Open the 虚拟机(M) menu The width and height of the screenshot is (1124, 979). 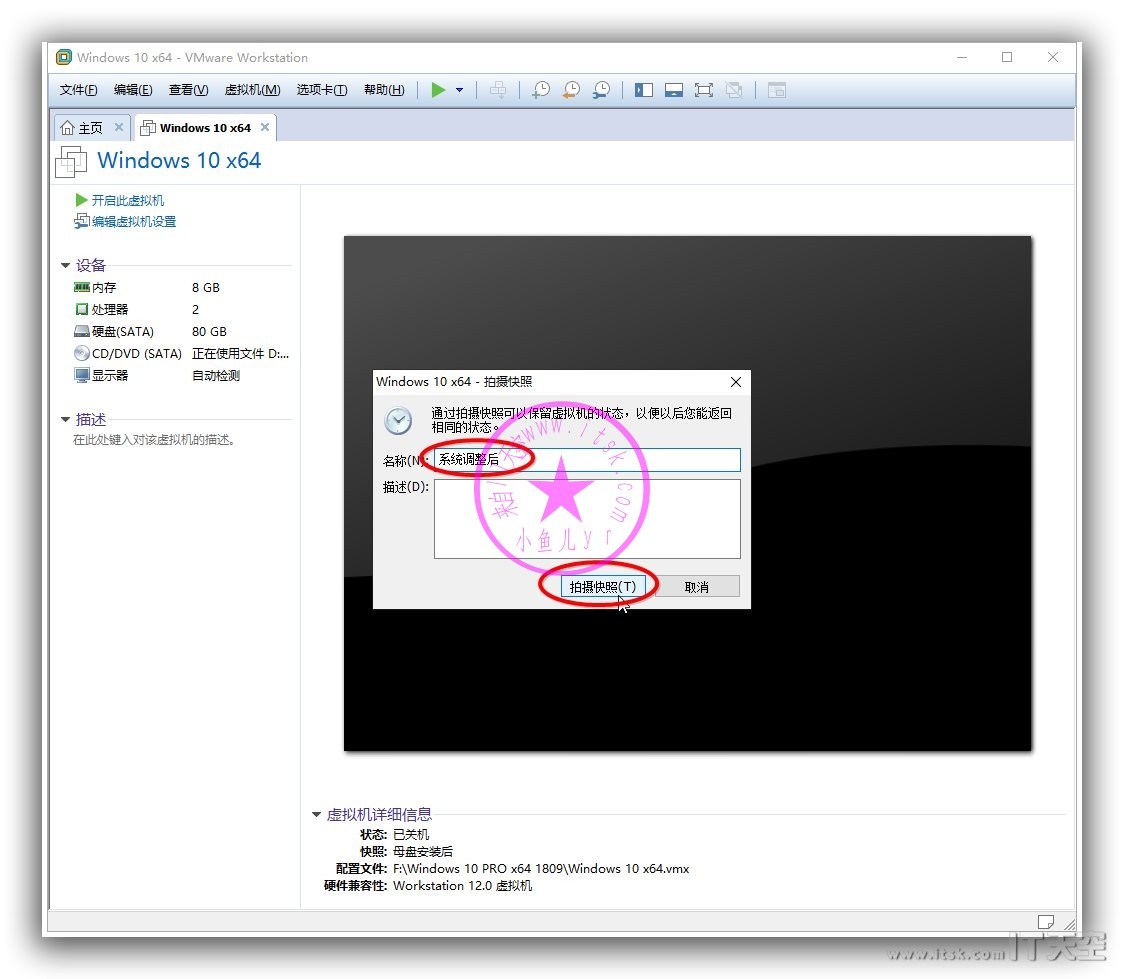(252, 90)
